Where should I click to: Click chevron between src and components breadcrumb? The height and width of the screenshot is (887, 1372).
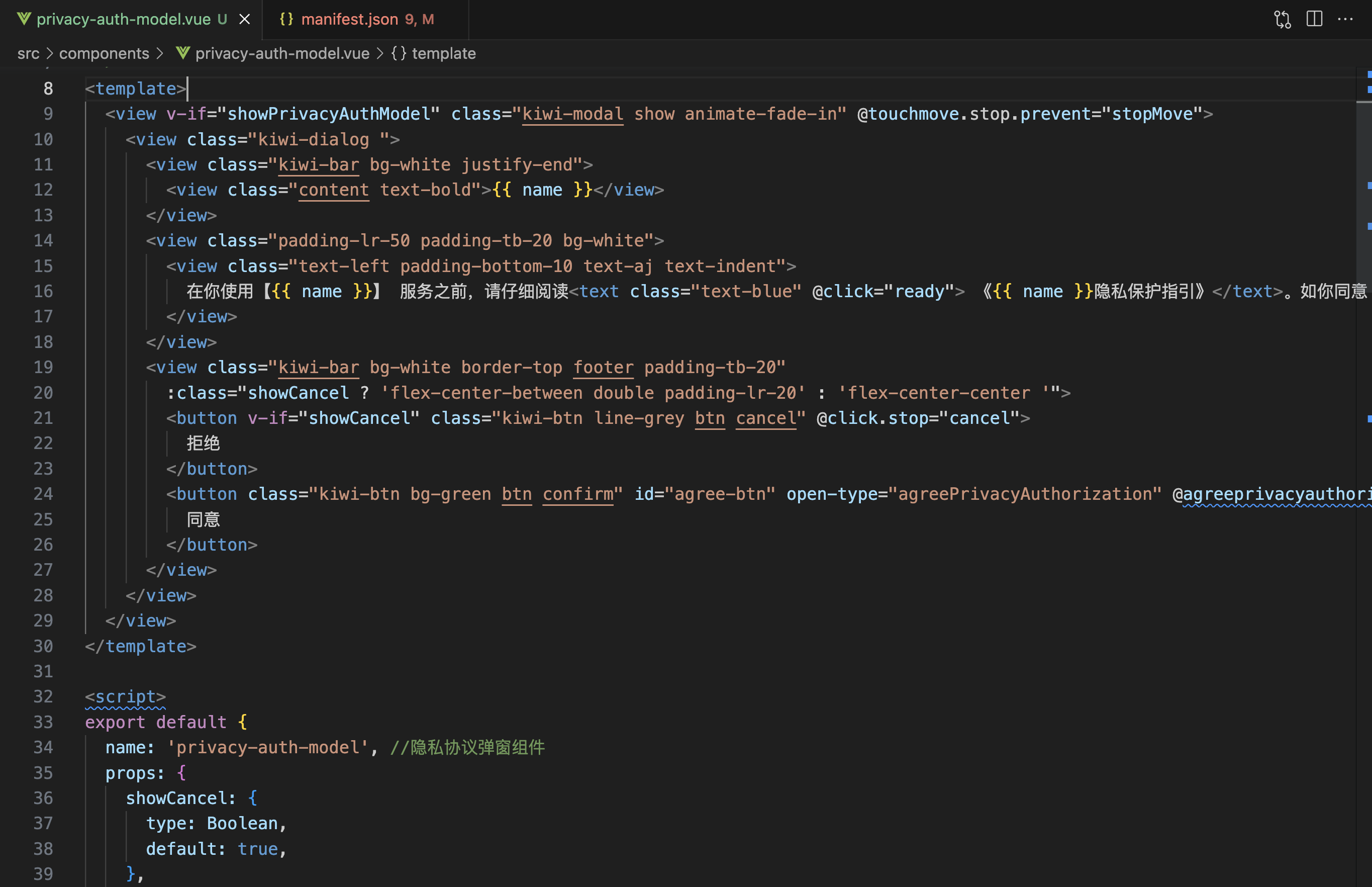[x=49, y=54]
